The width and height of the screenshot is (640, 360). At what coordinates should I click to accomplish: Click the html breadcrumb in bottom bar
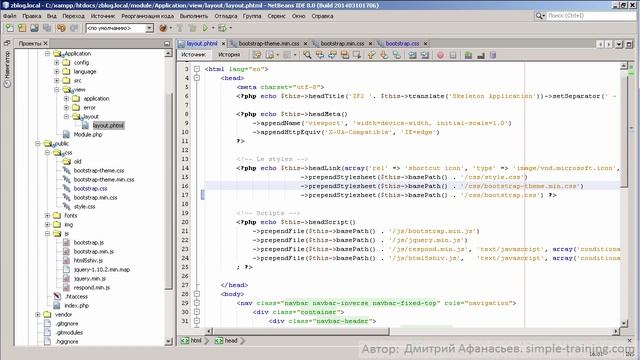(191, 340)
